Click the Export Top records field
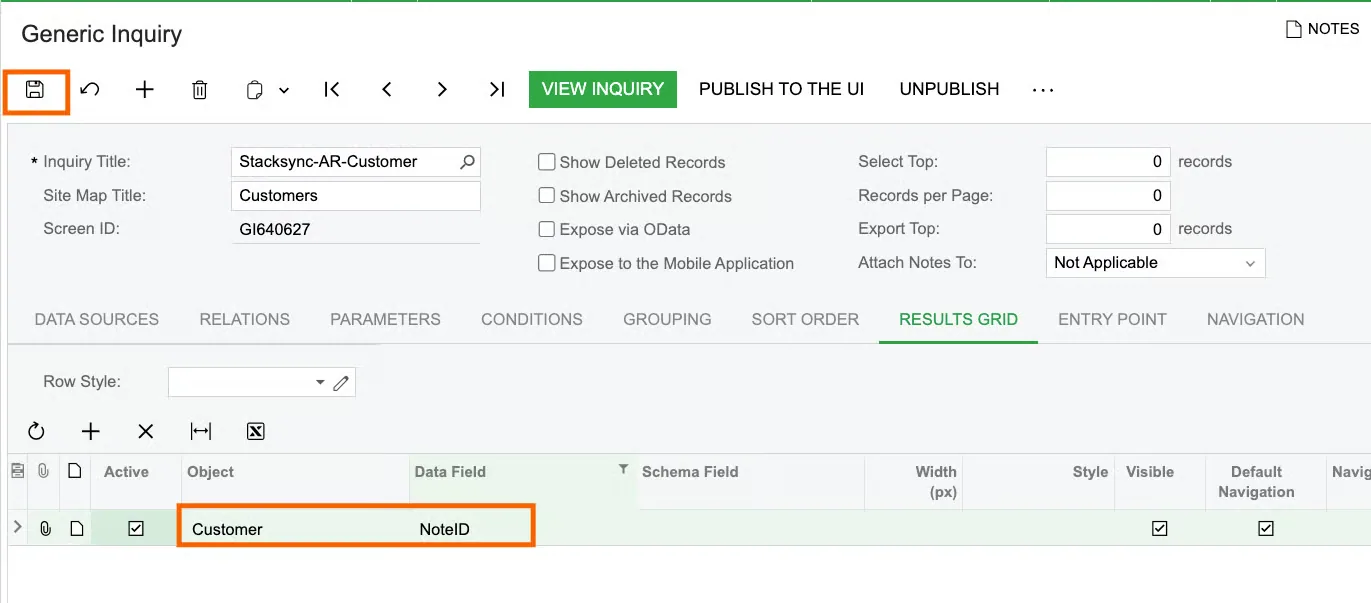 (x=1108, y=229)
